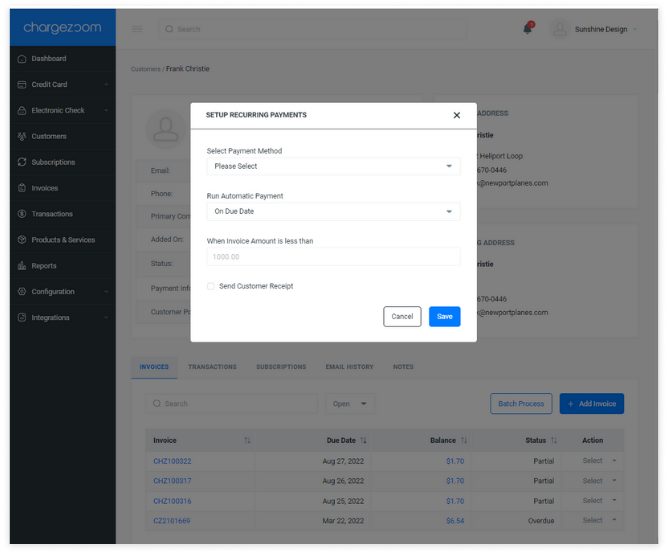Open invoice CHZ100322 link

[173, 461]
